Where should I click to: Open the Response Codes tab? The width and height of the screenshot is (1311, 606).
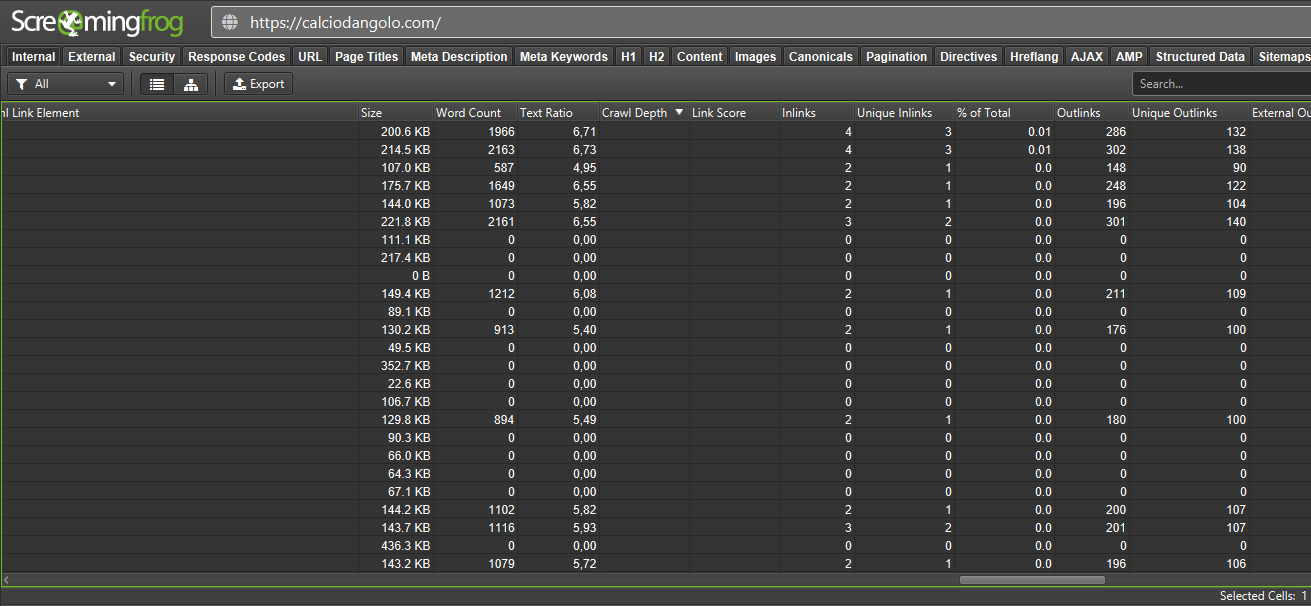[x=237, y=57]
